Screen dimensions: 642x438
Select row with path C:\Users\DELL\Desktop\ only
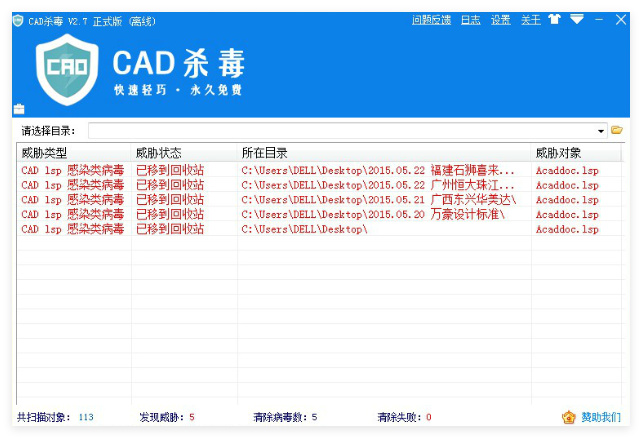point(319,229)
